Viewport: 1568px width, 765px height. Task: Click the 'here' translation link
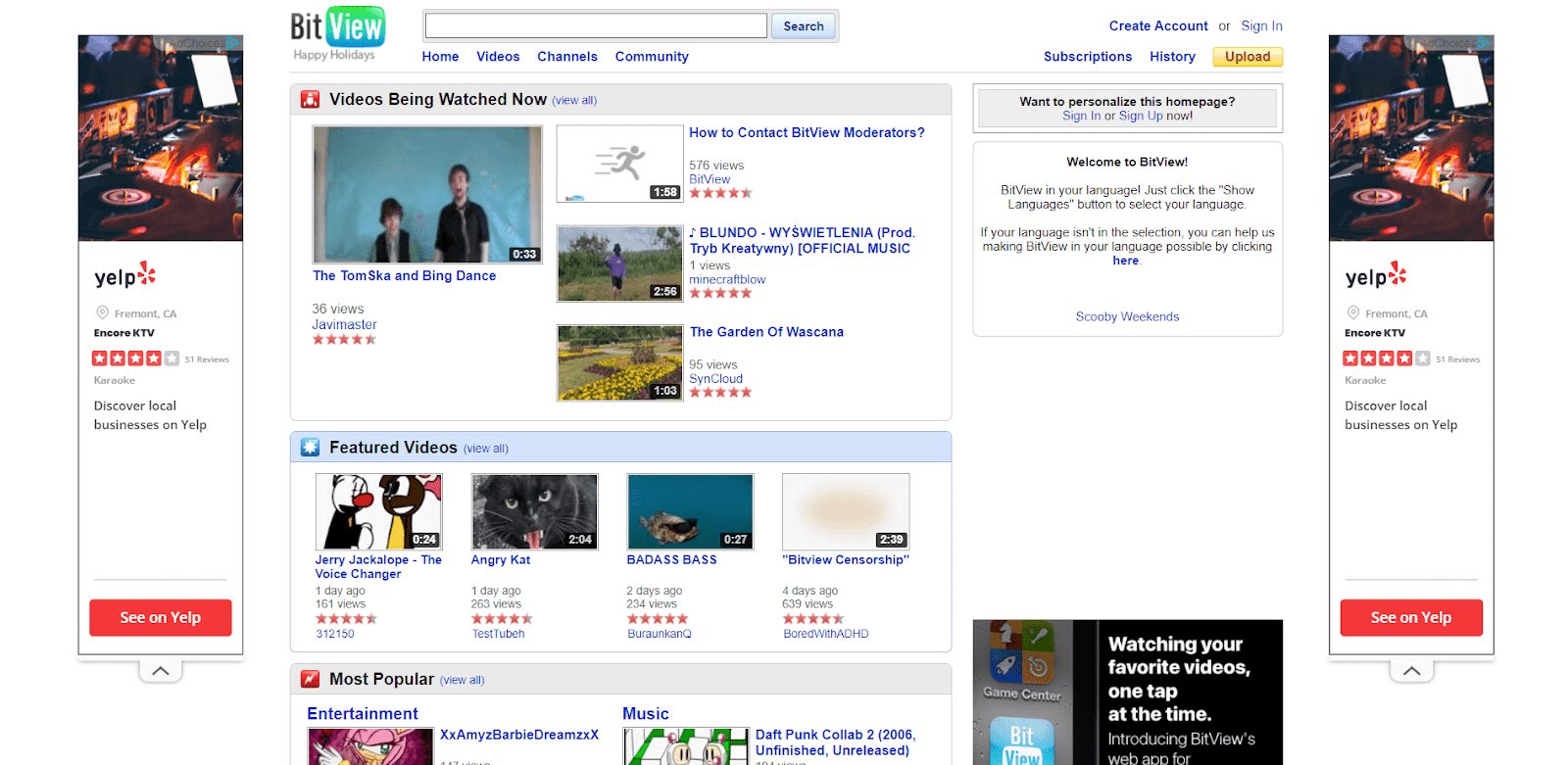tap(1125, 261)
